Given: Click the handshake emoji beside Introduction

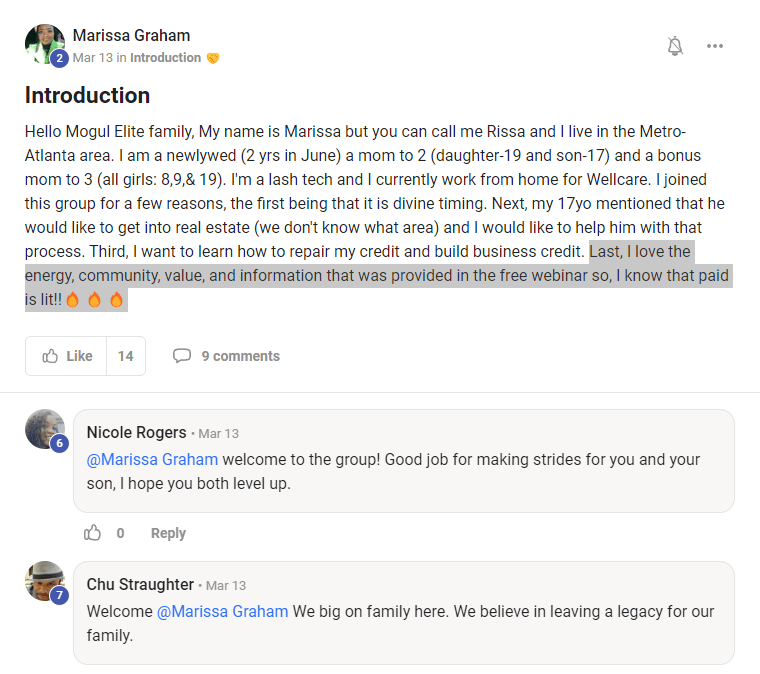Looking at the screenshot, I should (x=213, y=58).
